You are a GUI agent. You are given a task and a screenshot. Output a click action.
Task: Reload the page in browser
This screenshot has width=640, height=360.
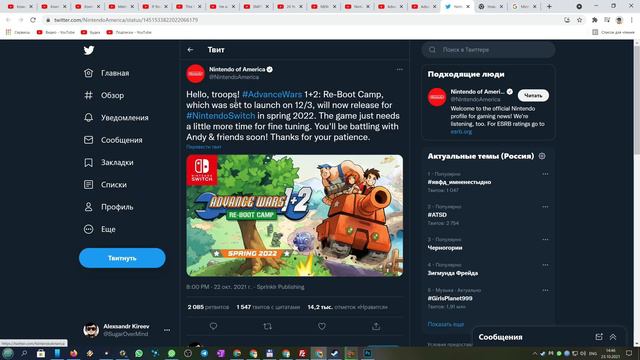tap(33, 20)
